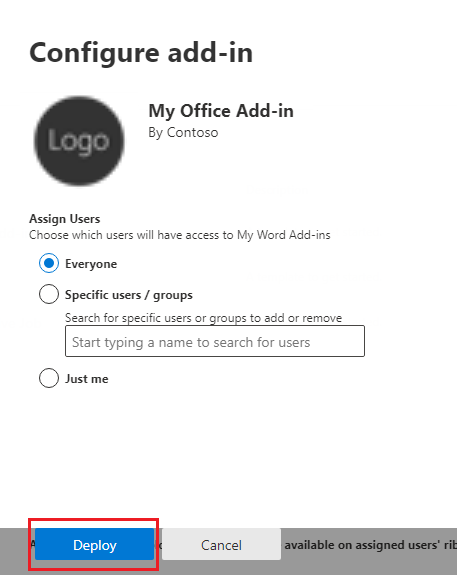Click the word Logo inside the dark circle

[78, 141]
